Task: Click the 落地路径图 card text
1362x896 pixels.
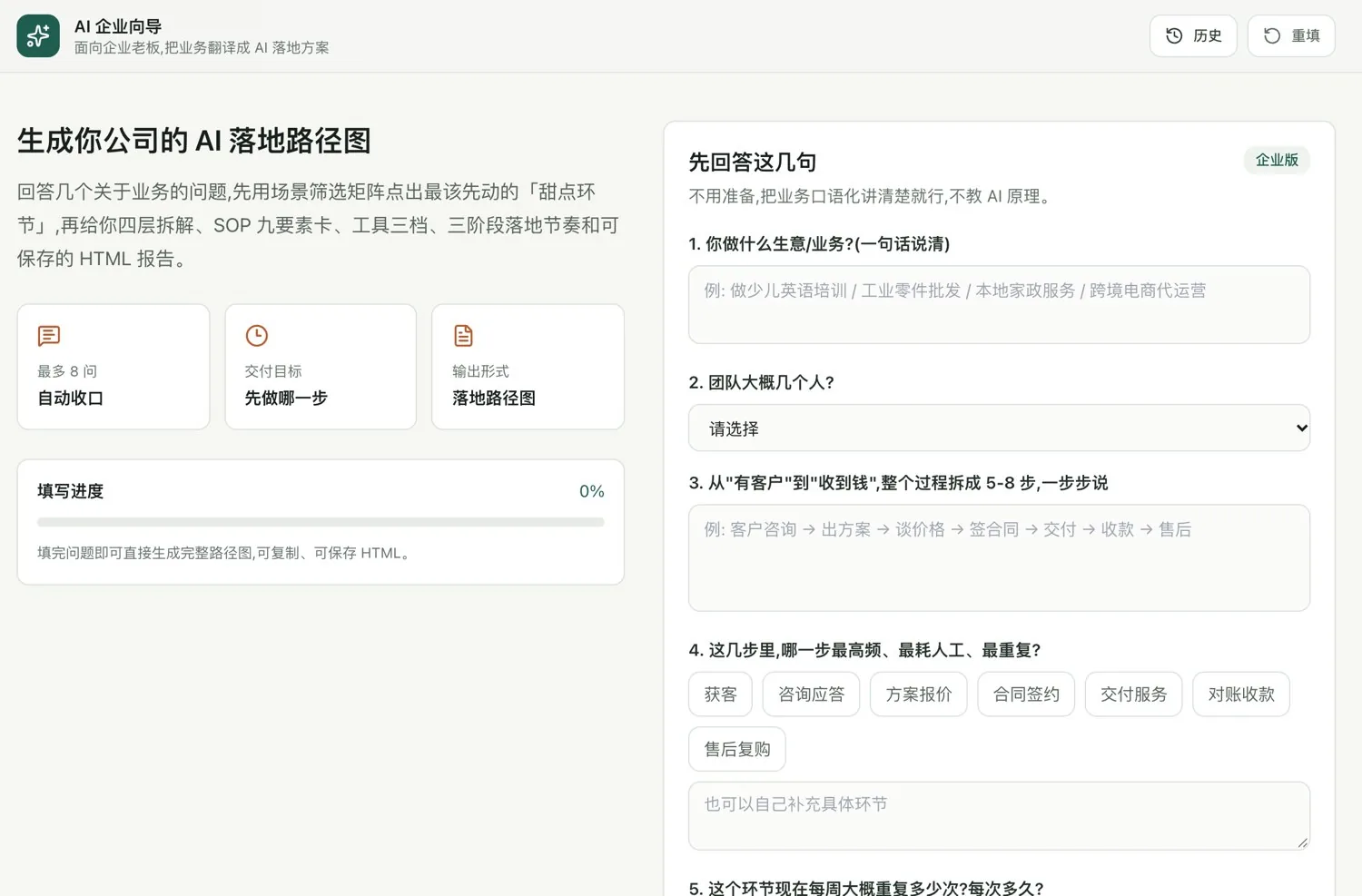Action: pyautogui.click(x=494, y=399)
